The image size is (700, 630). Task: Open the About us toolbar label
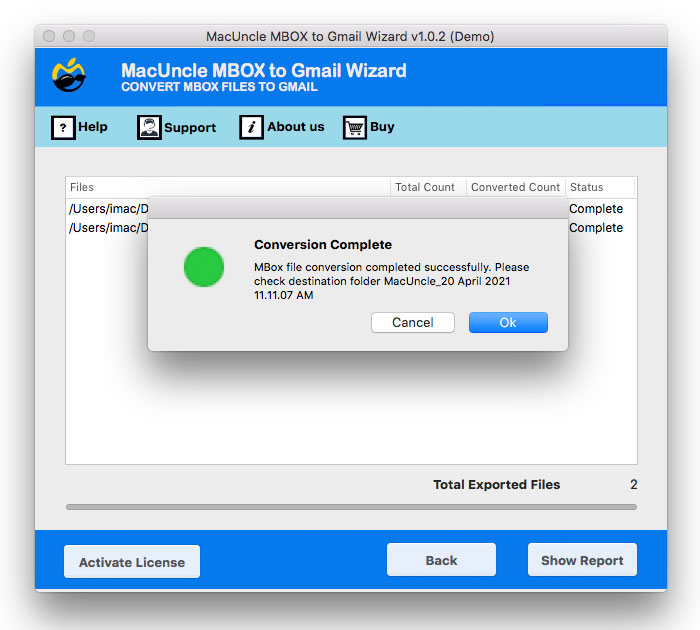point(296,127)
